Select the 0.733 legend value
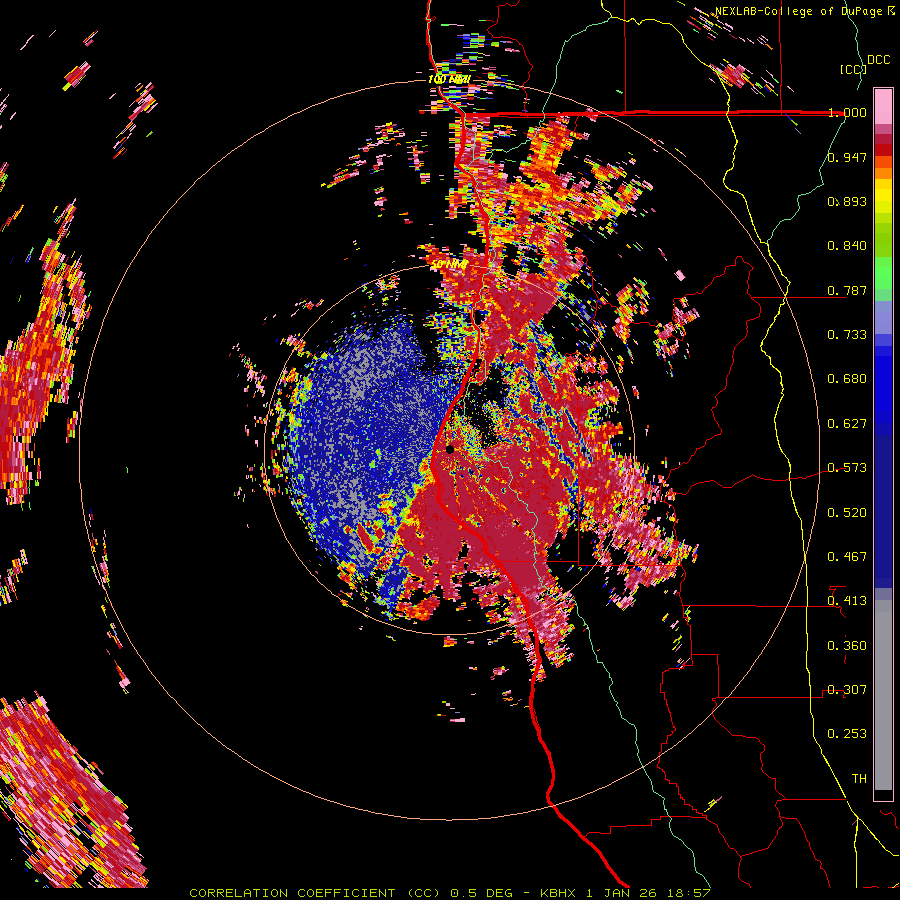 tap(847, 335)
